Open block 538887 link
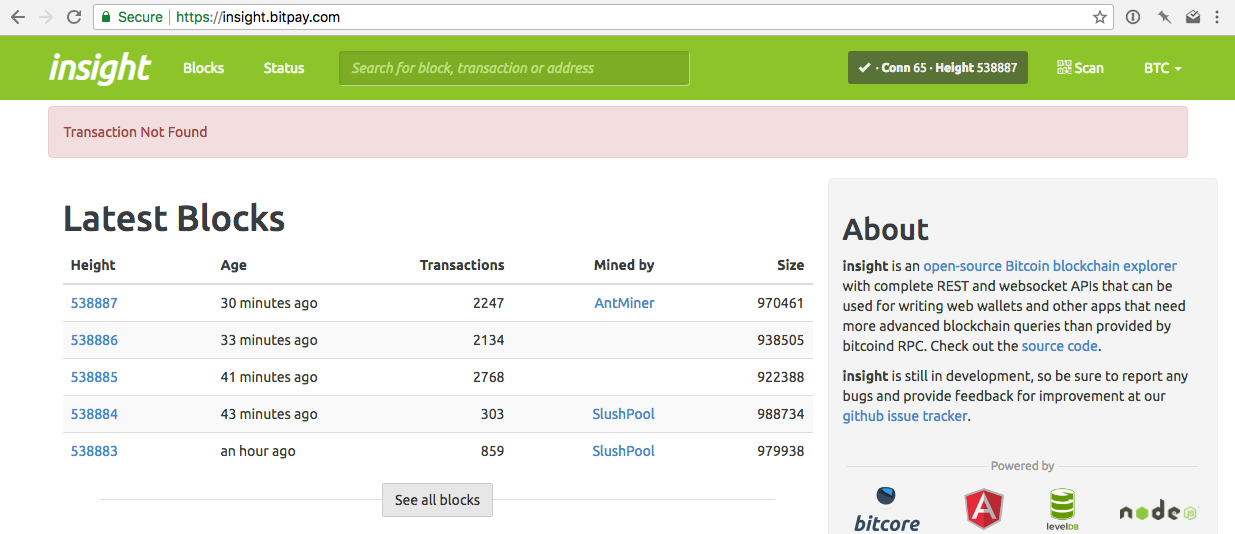The image size is (1235, 534). coord(94,303)
